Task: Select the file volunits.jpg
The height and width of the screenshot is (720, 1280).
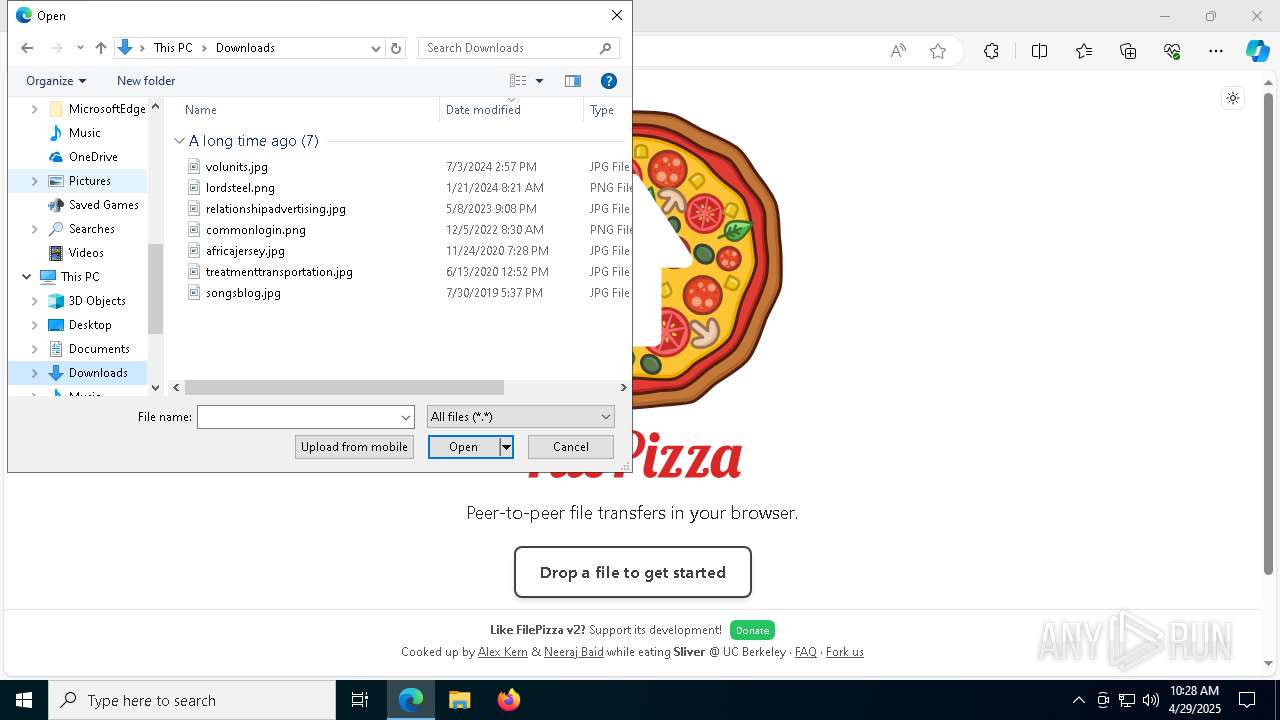Action: pos(237,167)
